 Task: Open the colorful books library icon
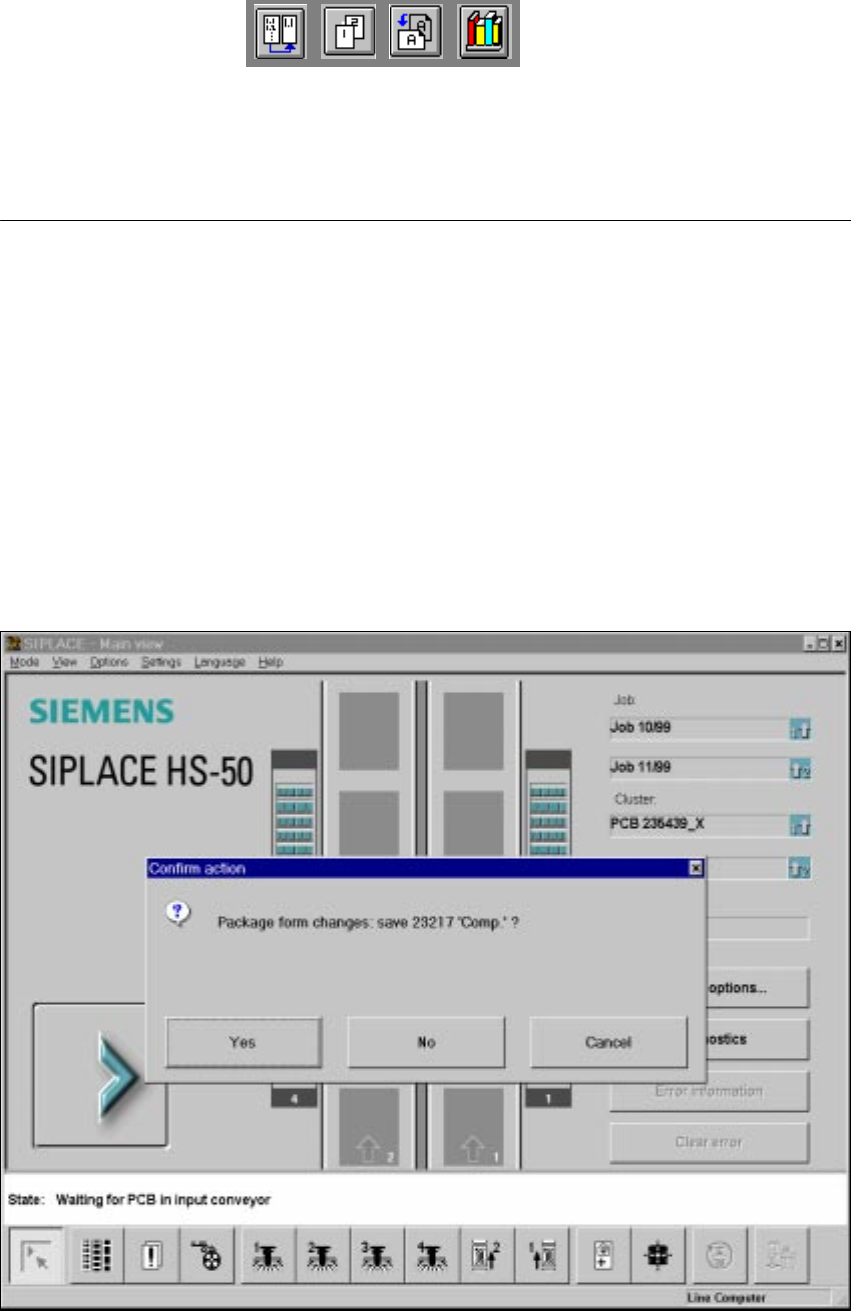[x=485, y=35]
